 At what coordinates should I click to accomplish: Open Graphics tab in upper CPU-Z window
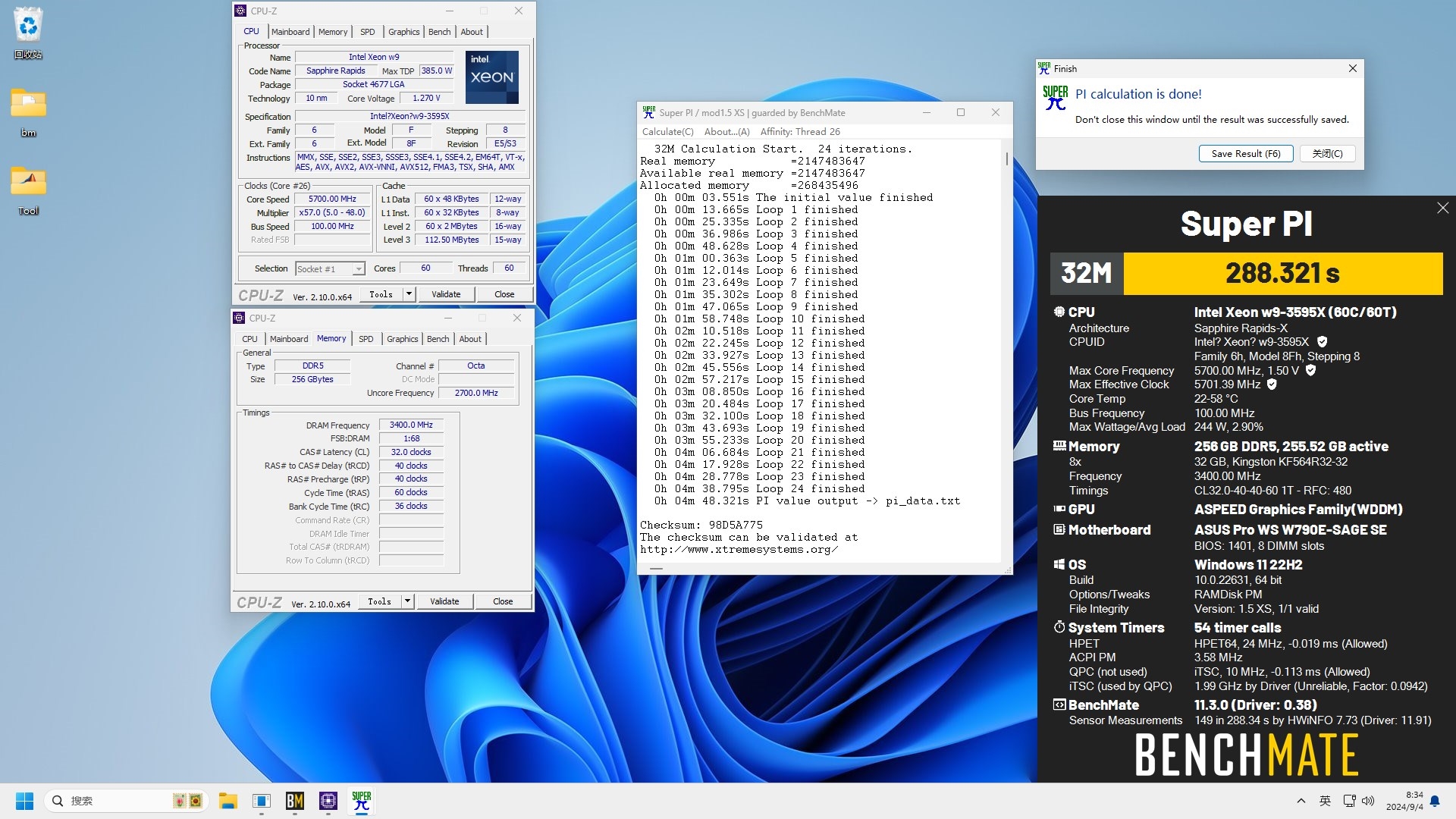[403, 32]
